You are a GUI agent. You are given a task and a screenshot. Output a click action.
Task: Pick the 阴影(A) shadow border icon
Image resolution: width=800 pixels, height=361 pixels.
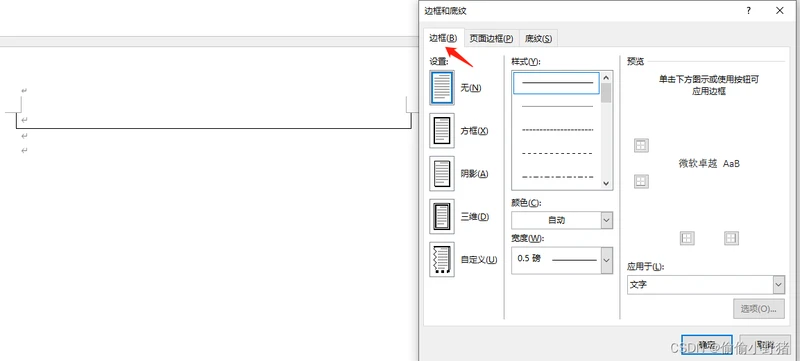click(x=442, y=174)
